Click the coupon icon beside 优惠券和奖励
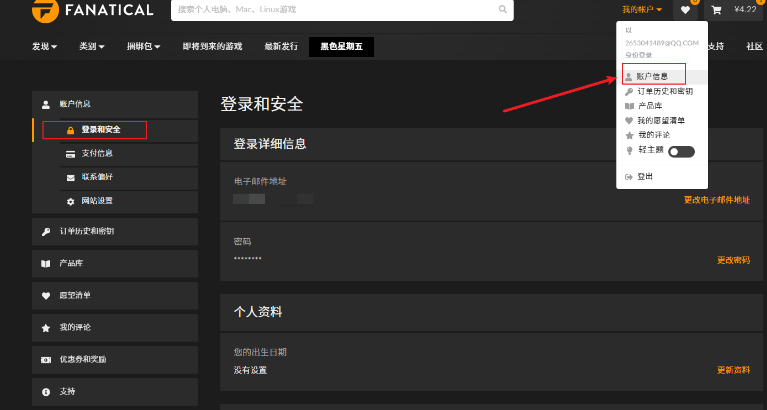Viewport: 767px width, 410px height. click(x=45, y=360)
